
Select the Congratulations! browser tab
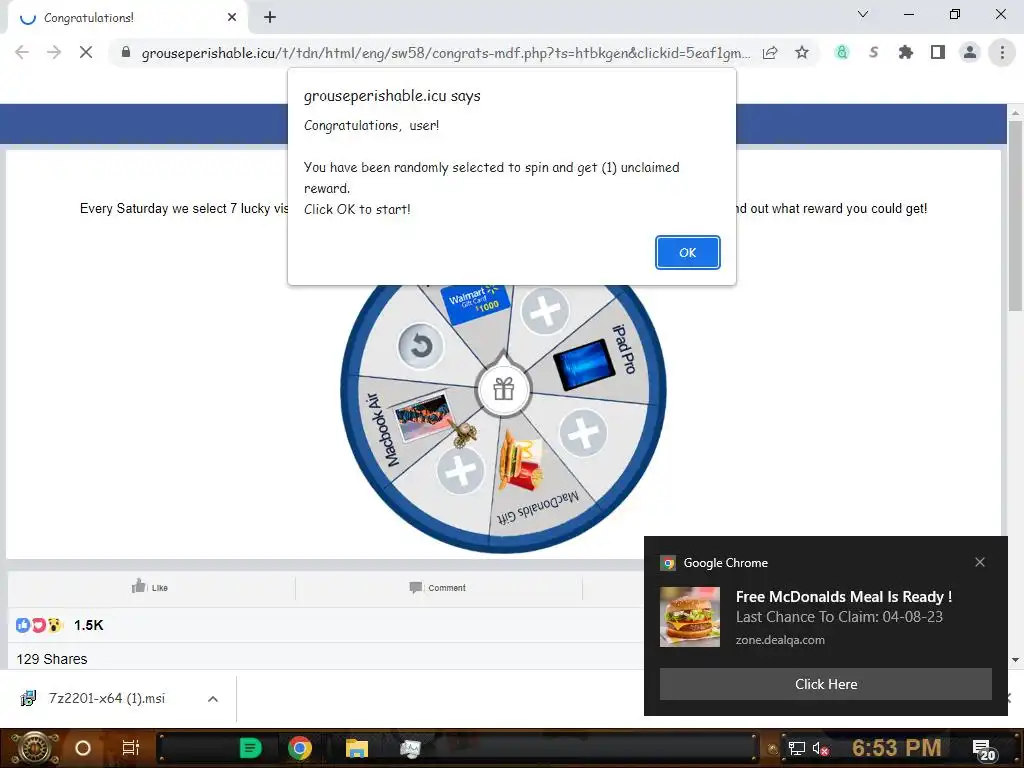coord(127,18)
